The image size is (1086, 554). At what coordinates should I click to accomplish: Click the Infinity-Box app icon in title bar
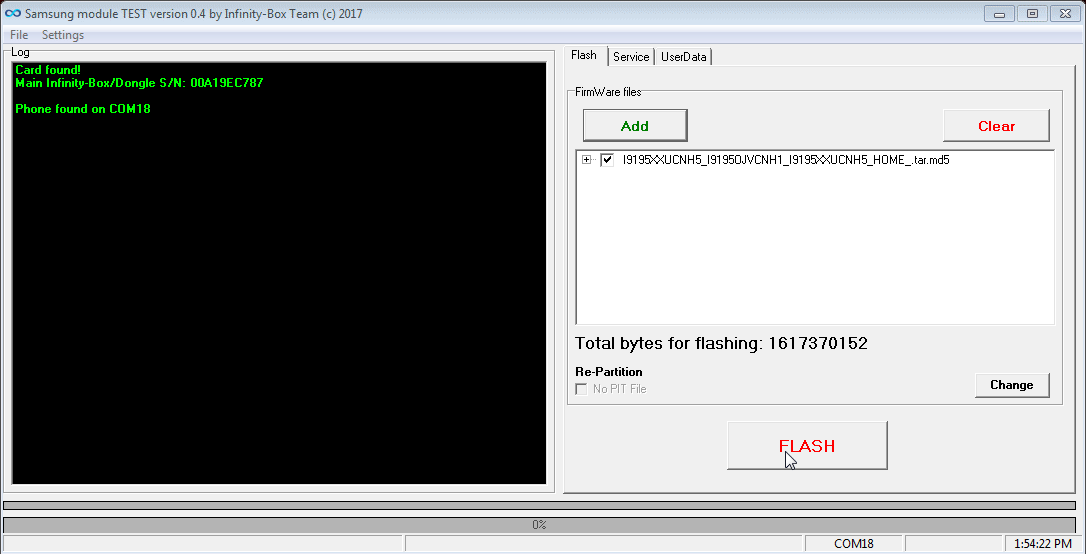pos(12,13)
